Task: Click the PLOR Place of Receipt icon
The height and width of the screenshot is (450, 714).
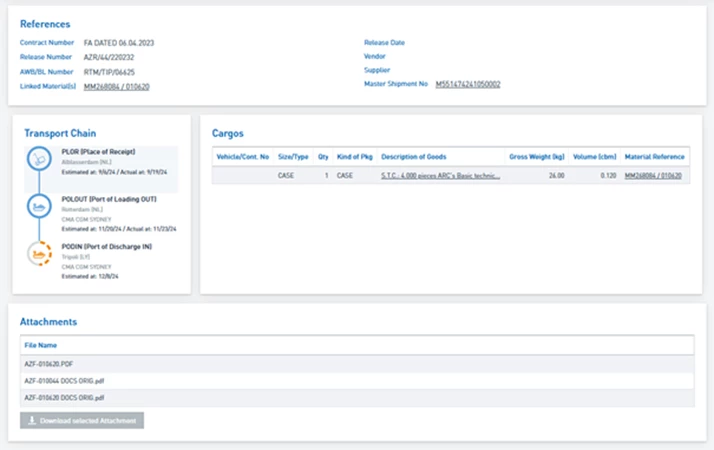Action: pos(39,158)
